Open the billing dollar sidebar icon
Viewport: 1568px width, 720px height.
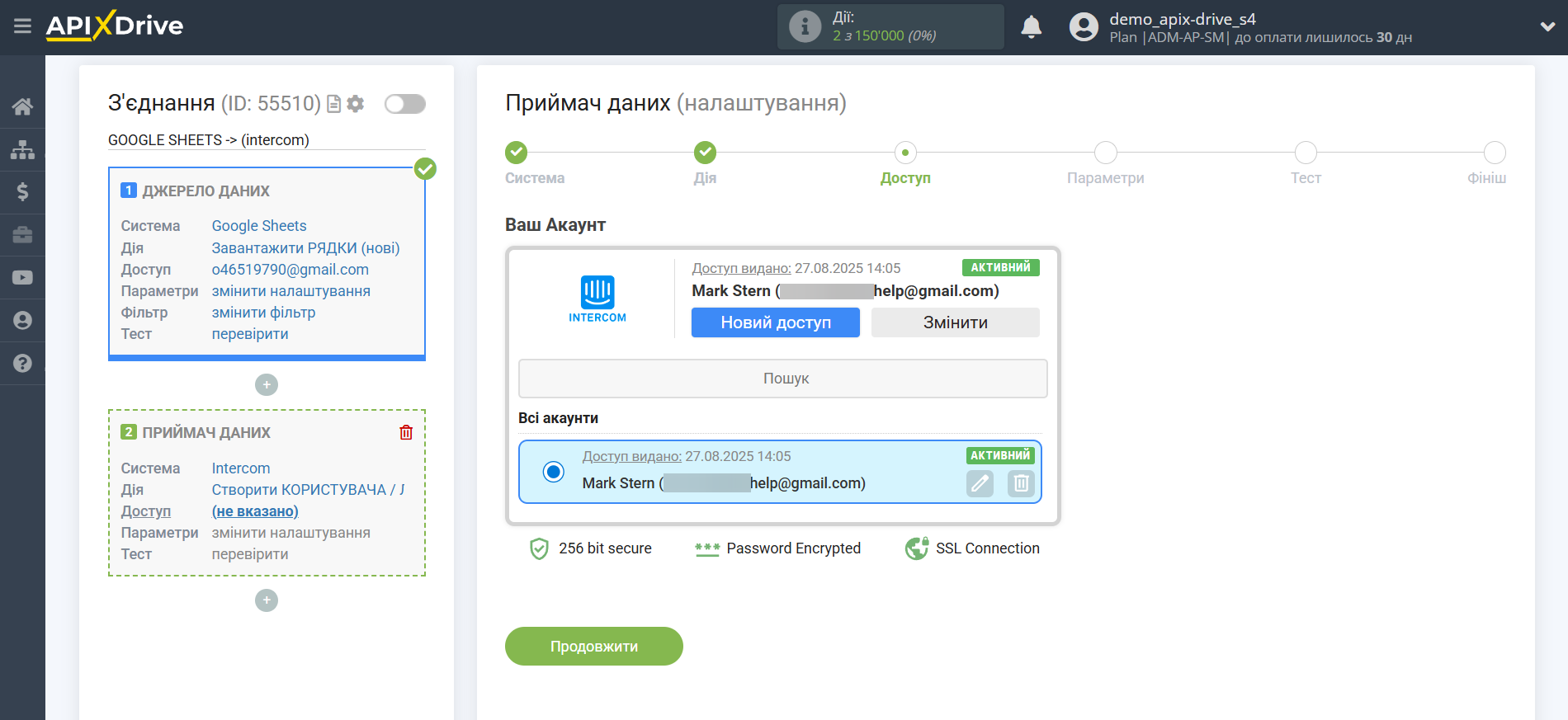click(22, 192)
